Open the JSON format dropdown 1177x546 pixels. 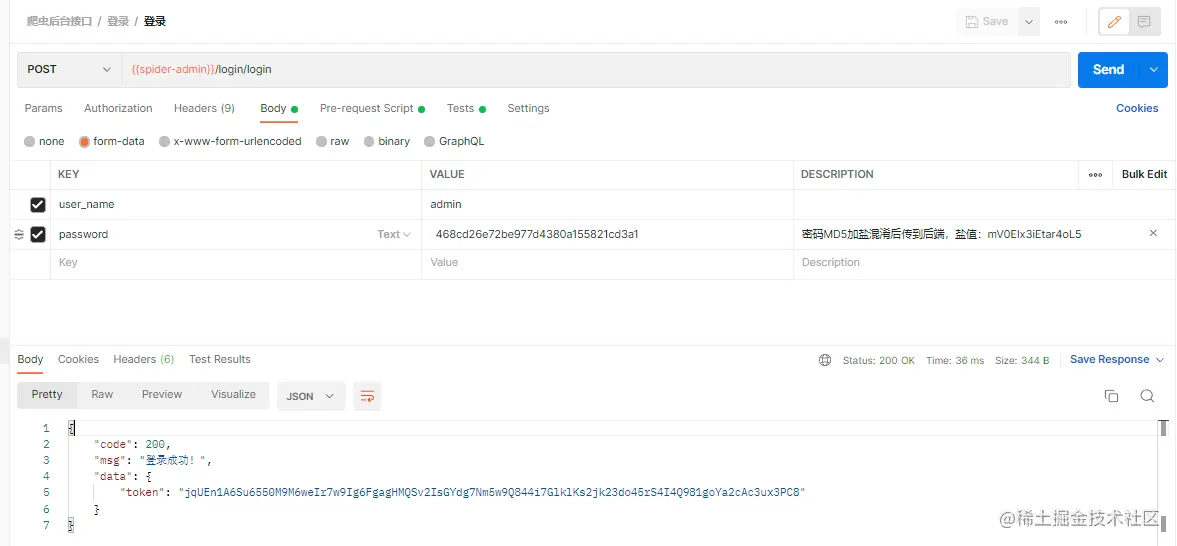pyautogui.click(x=311, y=396)
